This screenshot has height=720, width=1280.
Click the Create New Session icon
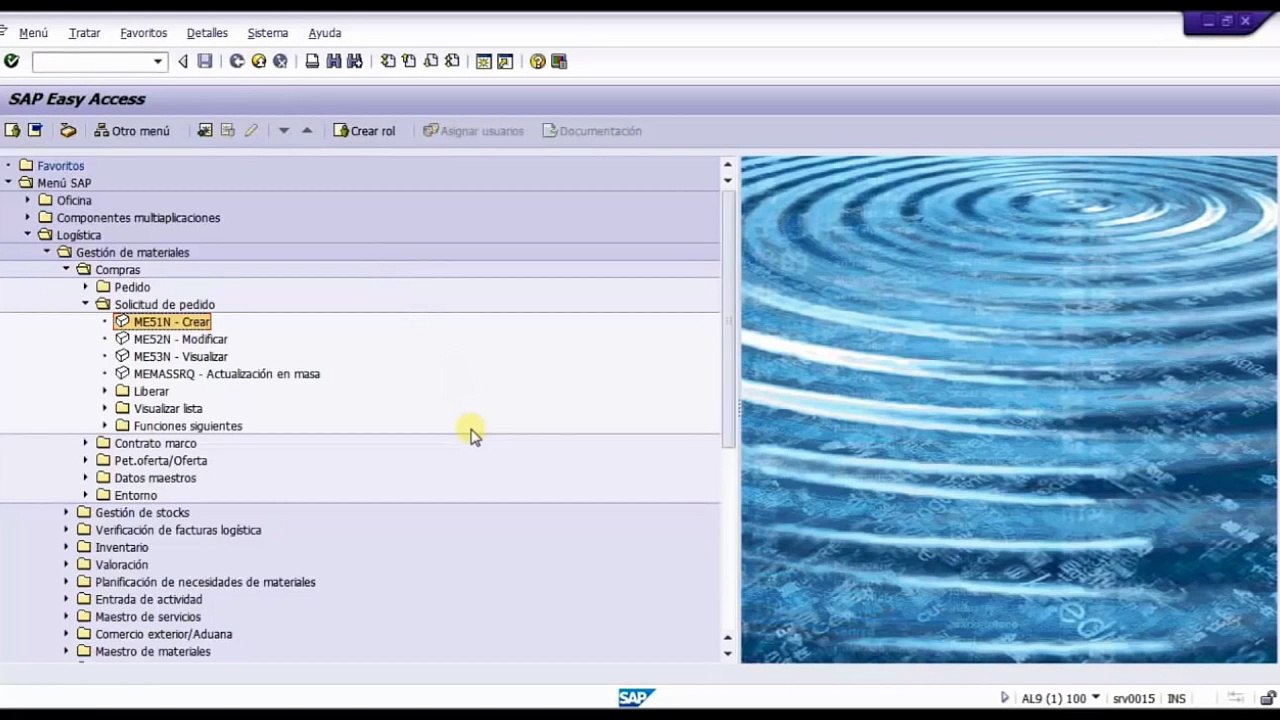coord(484,61)
